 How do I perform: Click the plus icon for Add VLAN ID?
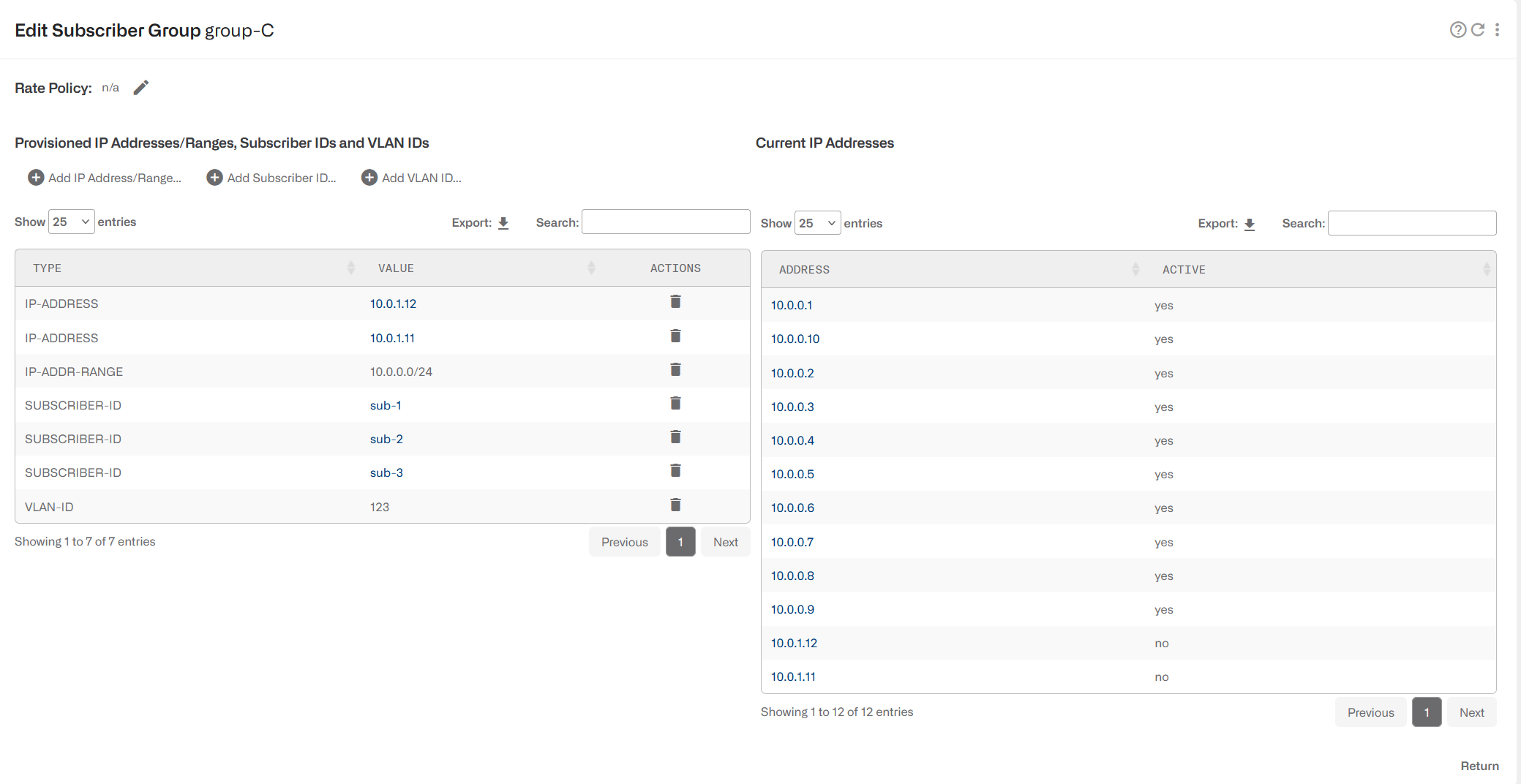coord(369,178)
